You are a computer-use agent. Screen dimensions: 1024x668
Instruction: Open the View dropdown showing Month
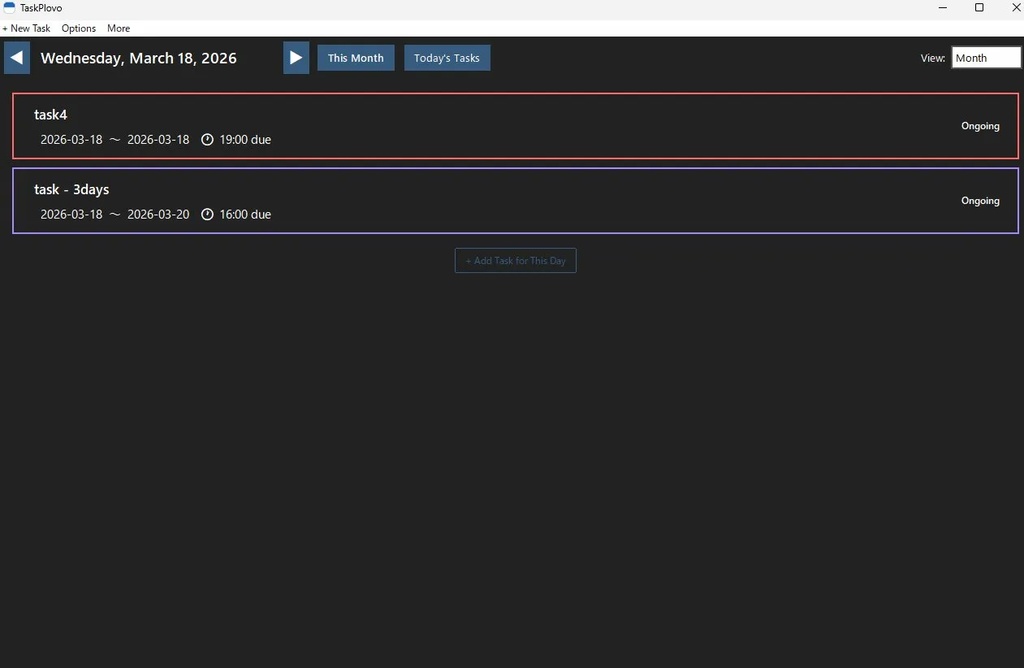(986, 57)
